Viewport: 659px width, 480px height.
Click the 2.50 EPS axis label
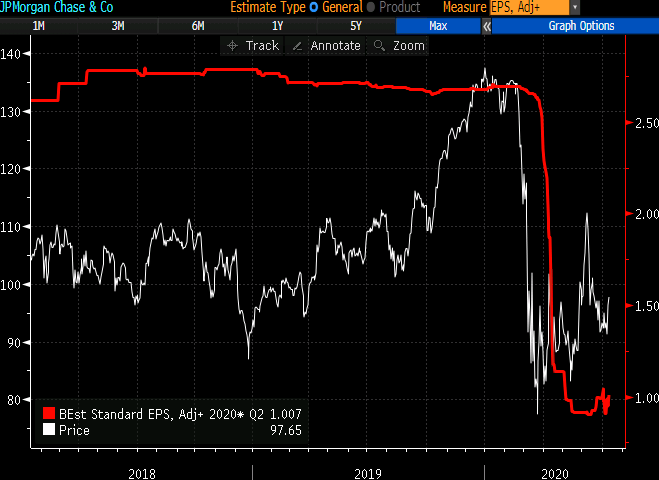click(x=646, y=123)
